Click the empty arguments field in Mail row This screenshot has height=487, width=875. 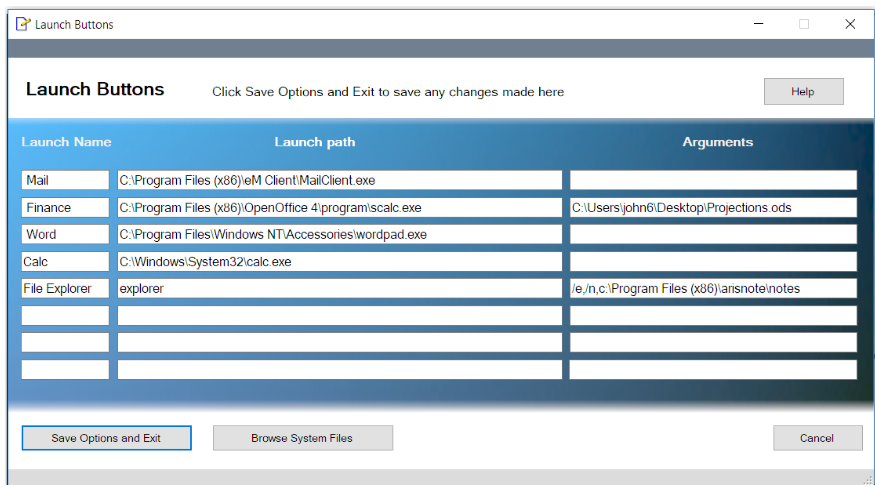(x=713, y=180)
